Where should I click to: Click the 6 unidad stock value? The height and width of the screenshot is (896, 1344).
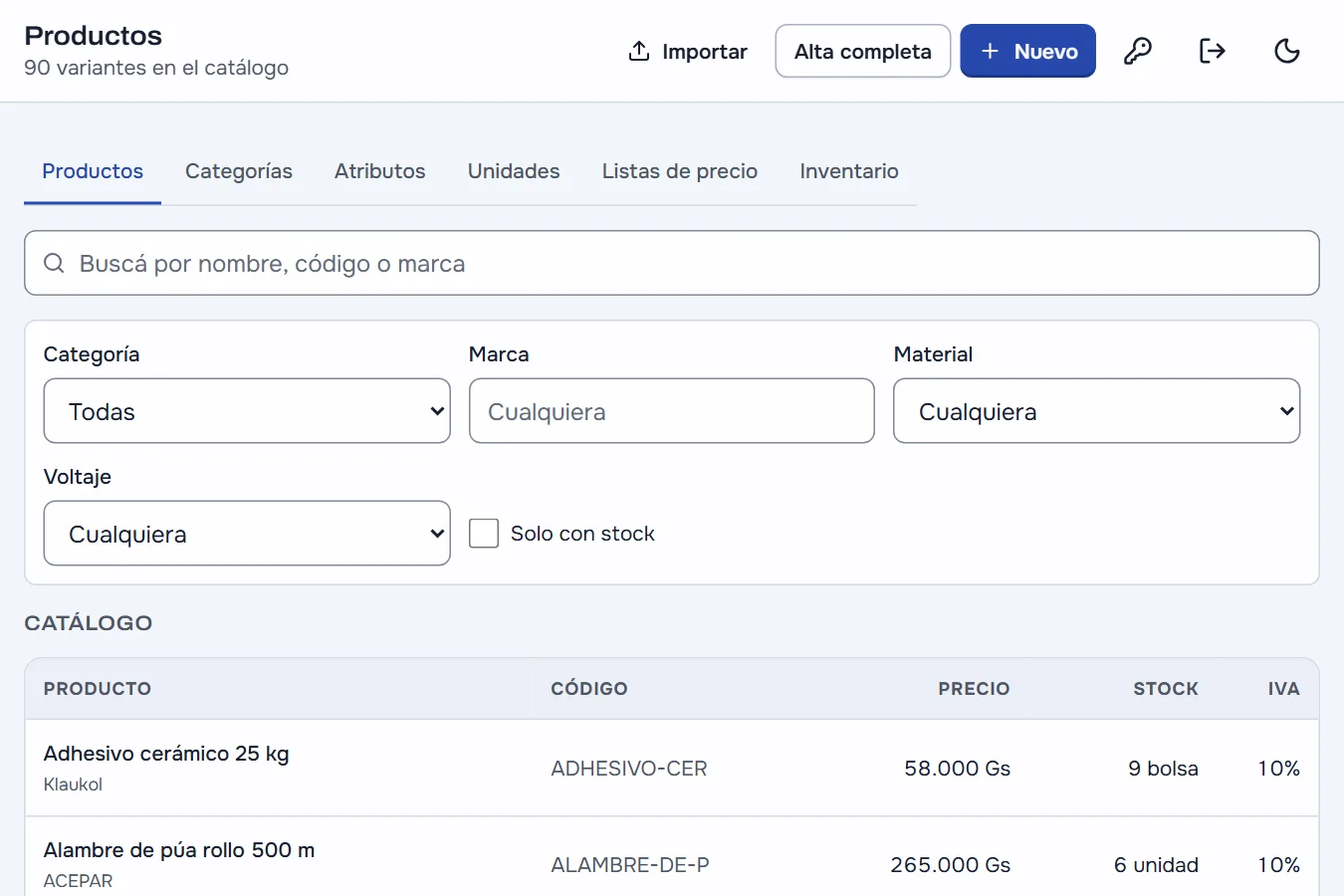[x=1156, y=865]
